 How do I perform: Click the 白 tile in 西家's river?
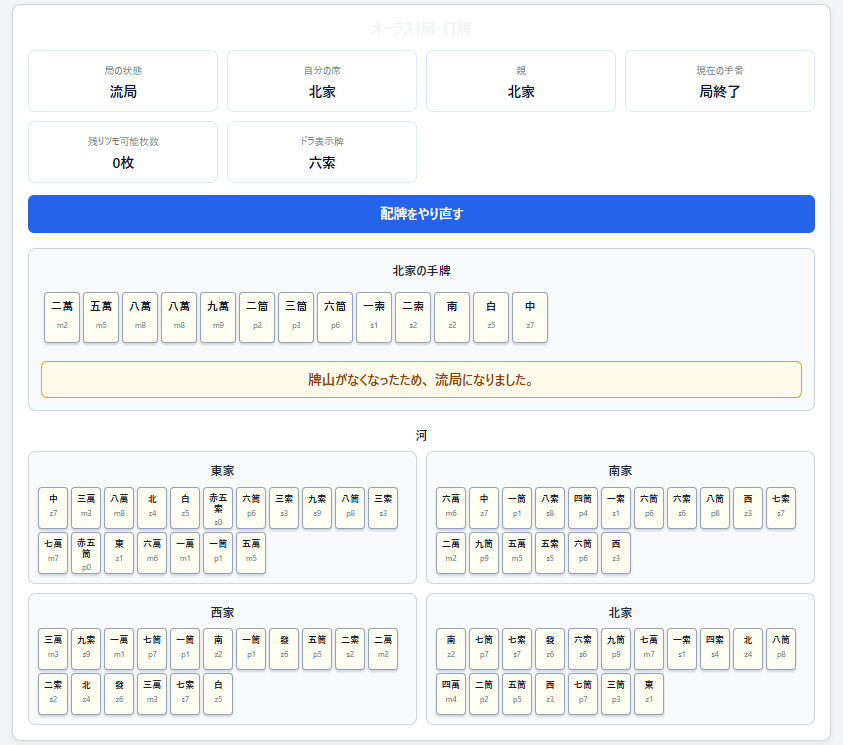pos(218,694)
